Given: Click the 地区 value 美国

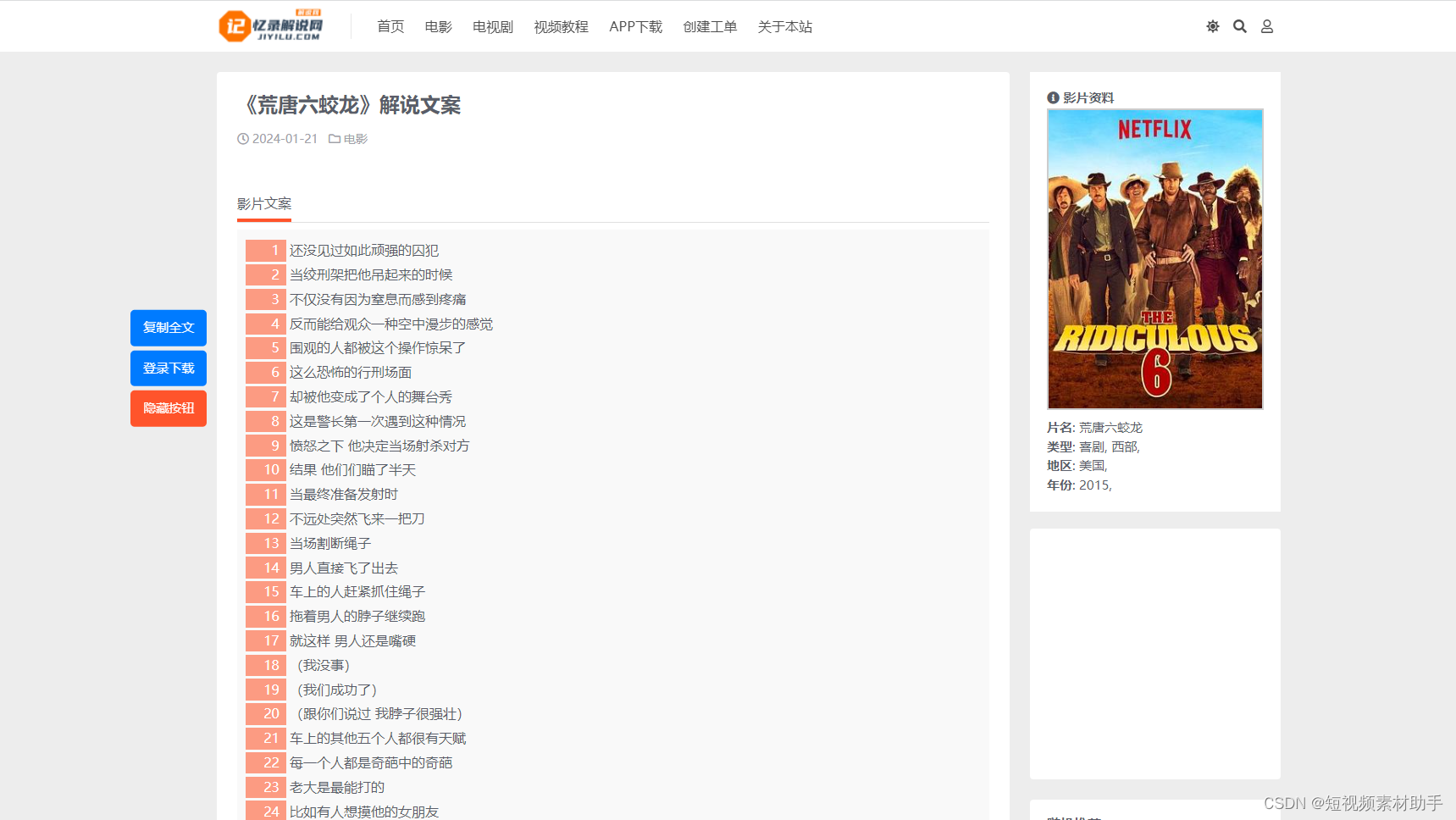Looking at the screenshot, I should (1092, 466).
